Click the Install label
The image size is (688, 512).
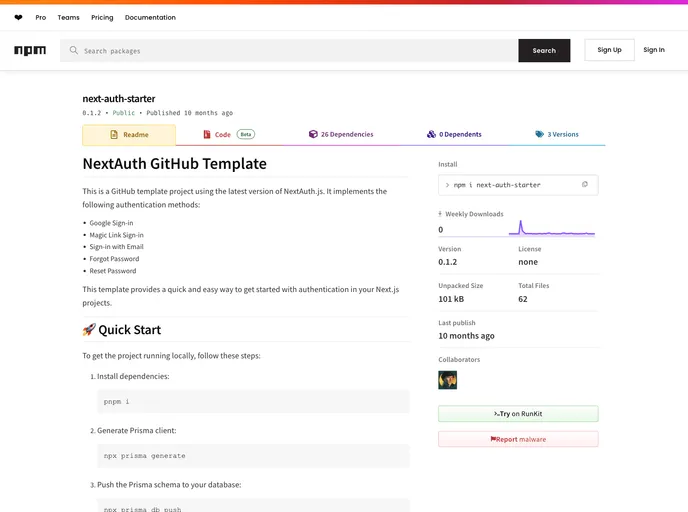(x=448, y=164)
